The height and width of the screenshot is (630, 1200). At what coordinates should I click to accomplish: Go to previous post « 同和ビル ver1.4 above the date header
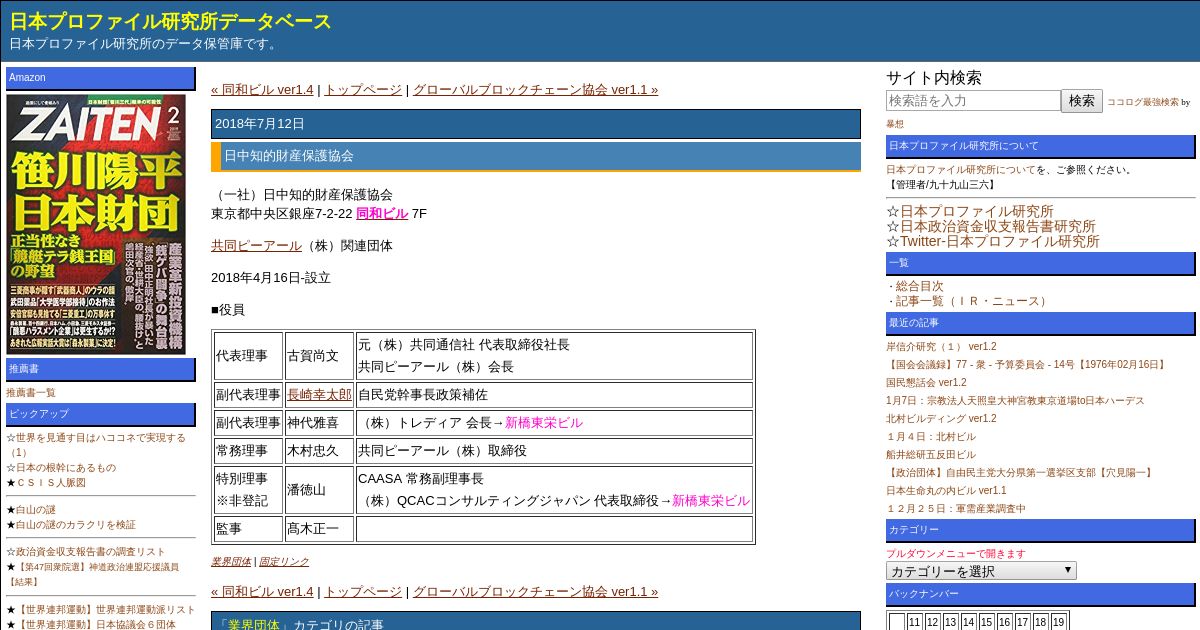pos(262,90)
